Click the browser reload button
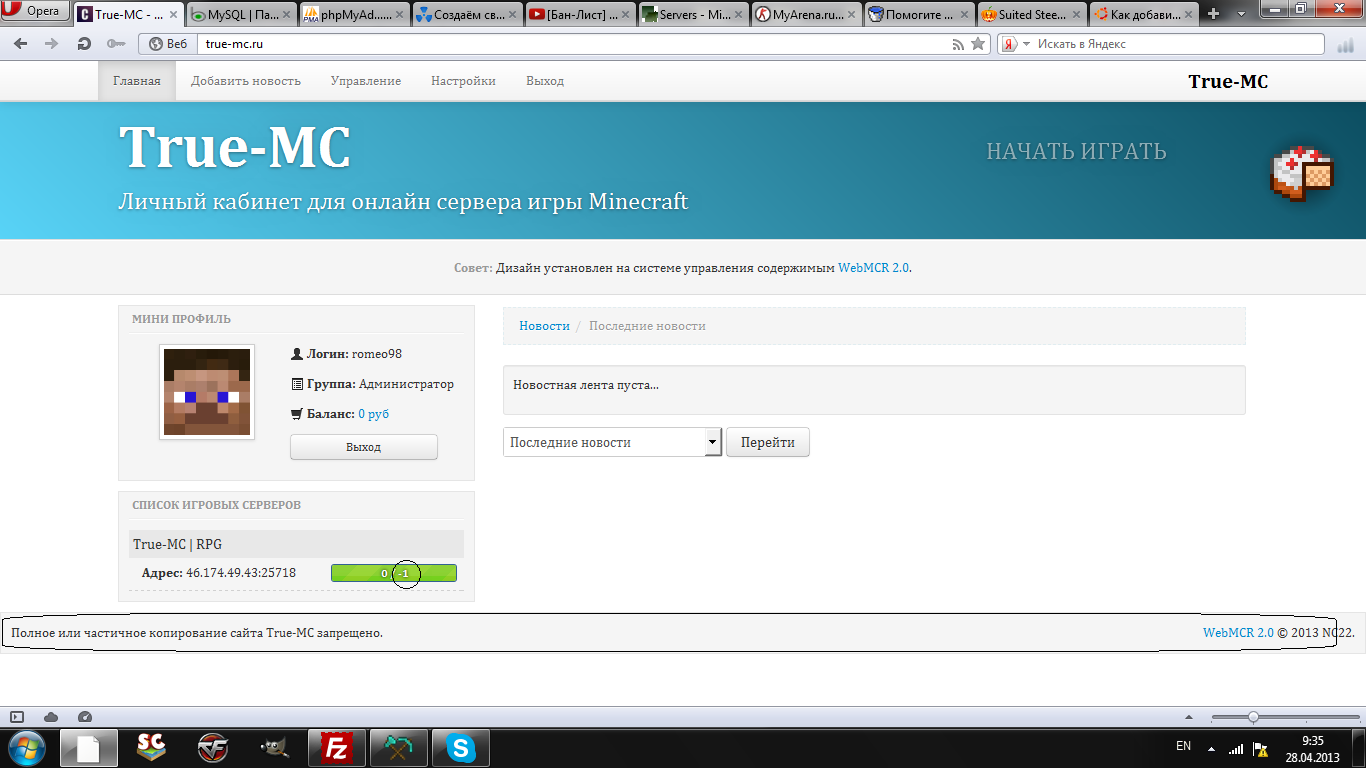 (x=84, y=44)
